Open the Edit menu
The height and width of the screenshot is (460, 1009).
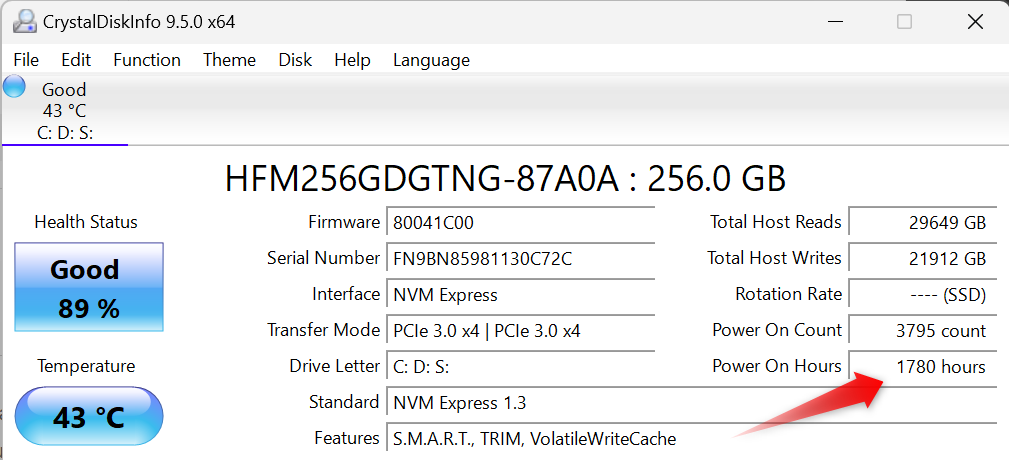pyautogui.click(x=76, y=60)
